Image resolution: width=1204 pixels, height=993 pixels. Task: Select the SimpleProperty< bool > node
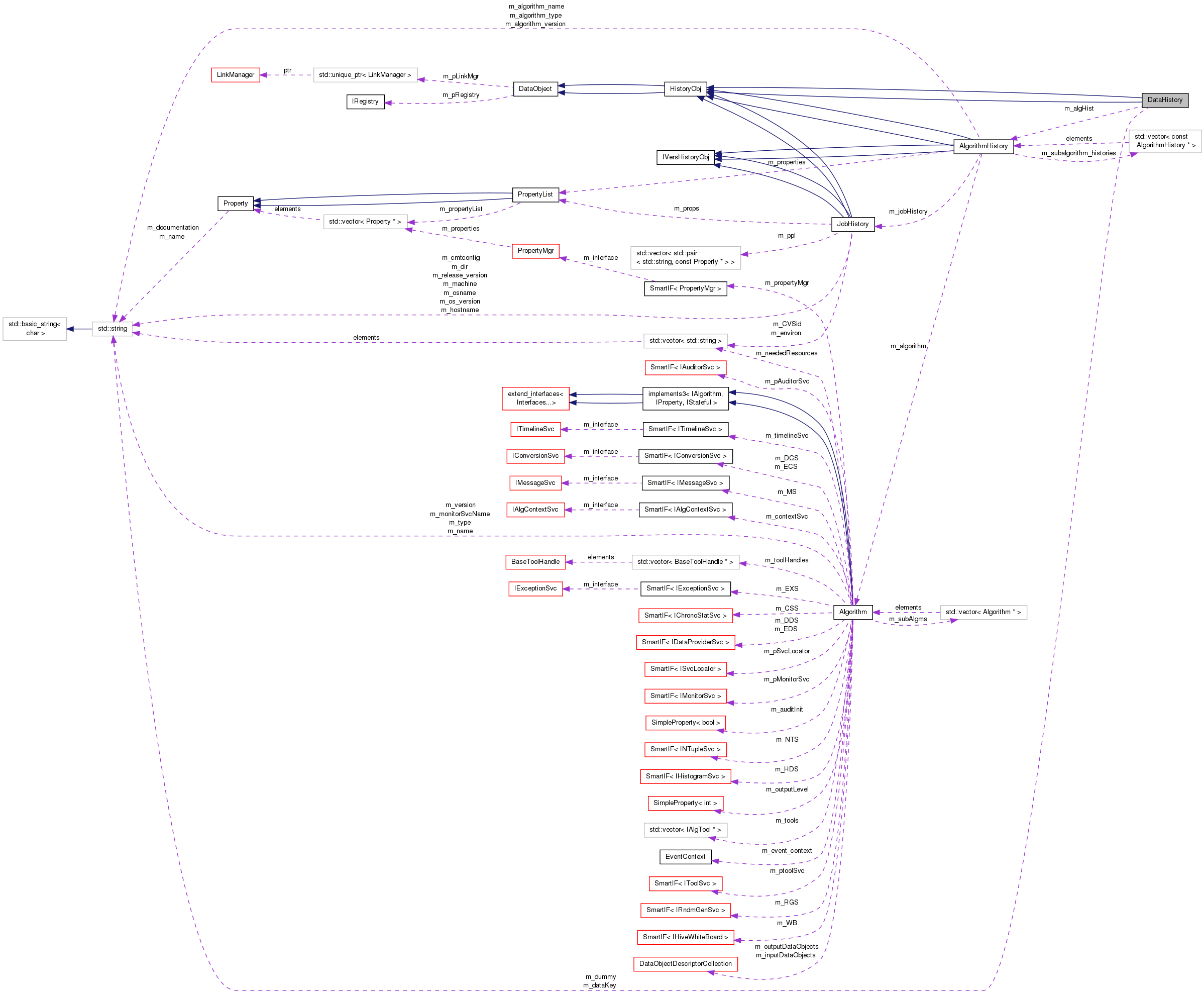tap(685, 723)
